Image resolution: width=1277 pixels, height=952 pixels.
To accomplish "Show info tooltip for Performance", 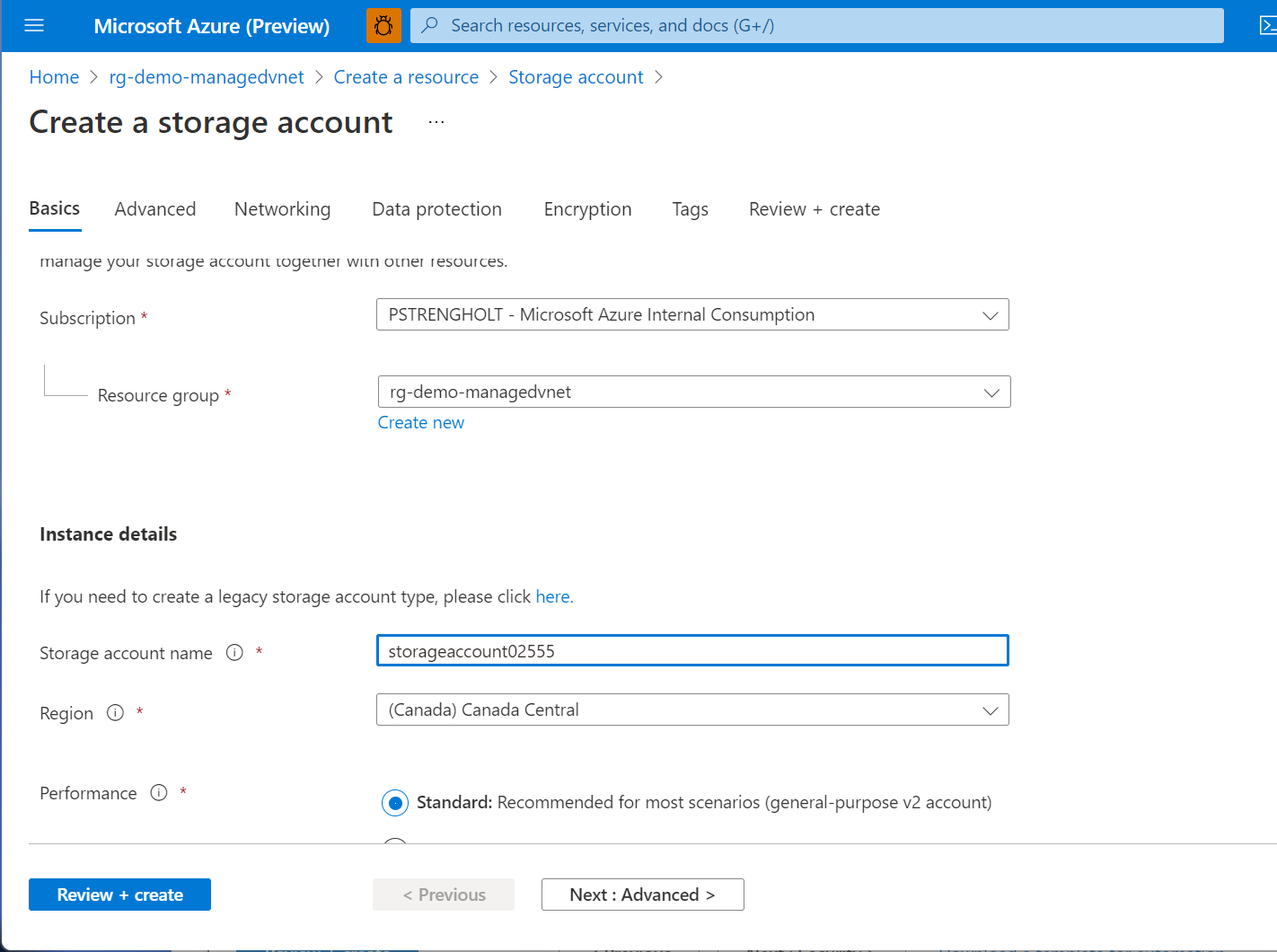I will click(159, 792).
